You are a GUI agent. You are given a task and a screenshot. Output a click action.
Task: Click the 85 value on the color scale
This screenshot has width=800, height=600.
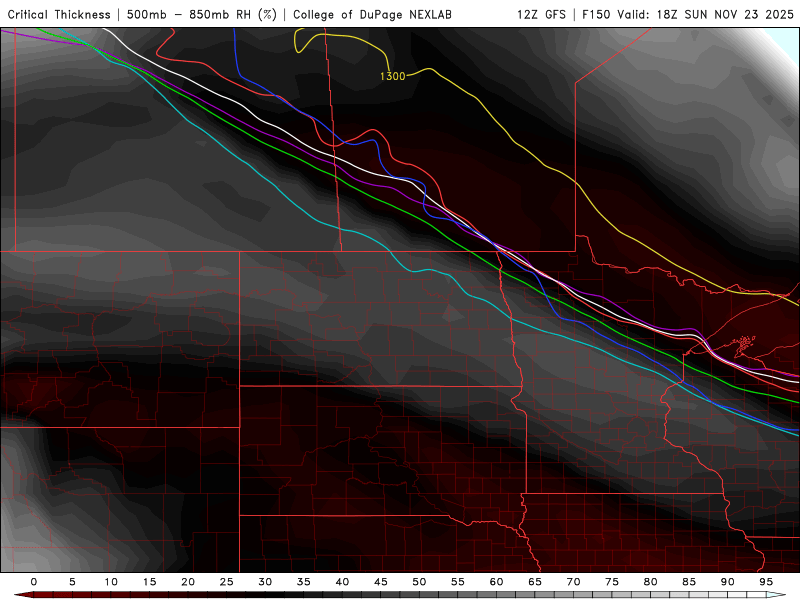pyautogui.click(x=689, y=582)
